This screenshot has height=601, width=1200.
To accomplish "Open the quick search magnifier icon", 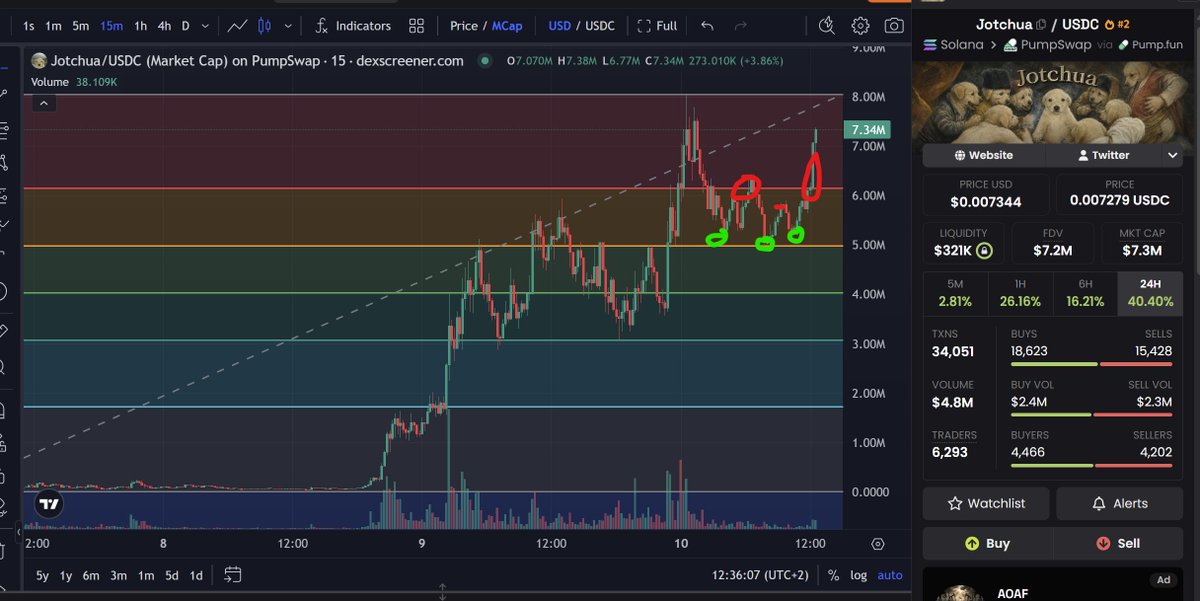I will tap(827, 26).
